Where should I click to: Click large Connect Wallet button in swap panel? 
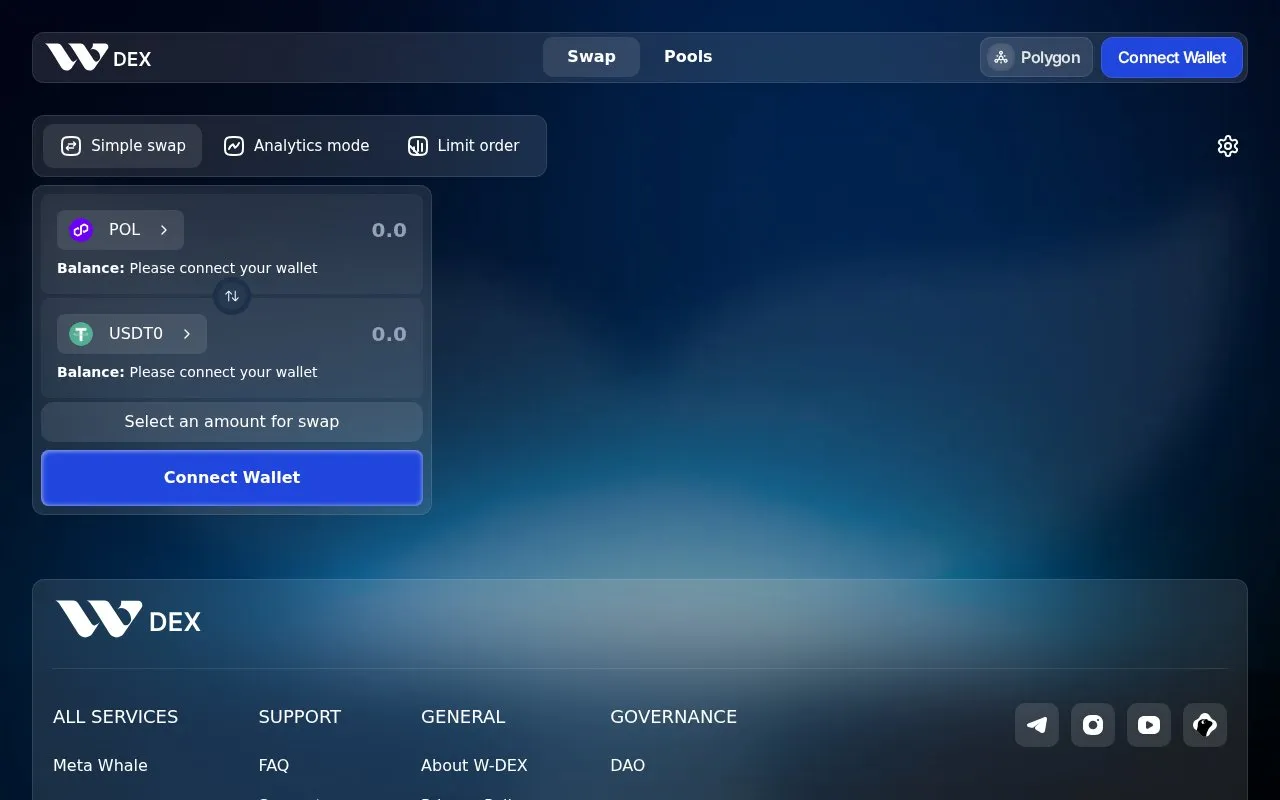click(x=232, y=478)
